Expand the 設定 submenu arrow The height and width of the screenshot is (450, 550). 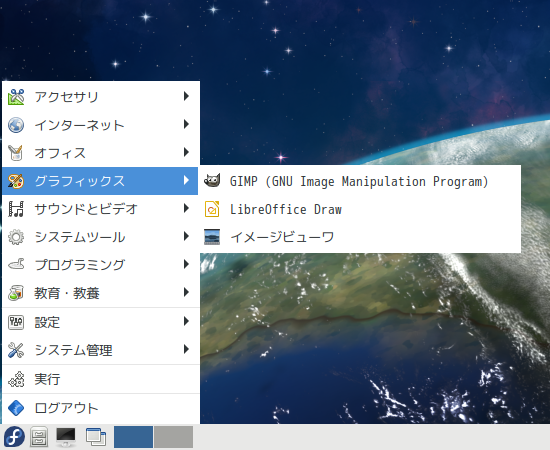click(x=186, y=321)
